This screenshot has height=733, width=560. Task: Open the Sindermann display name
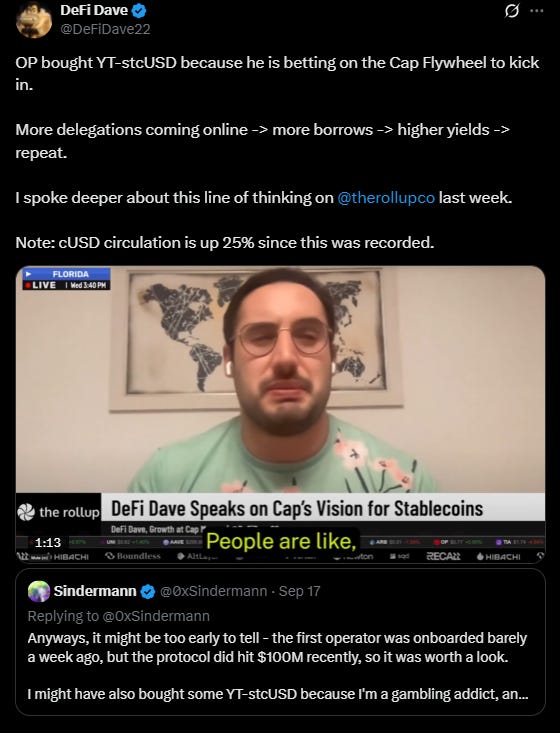click(x=95, y=591)
